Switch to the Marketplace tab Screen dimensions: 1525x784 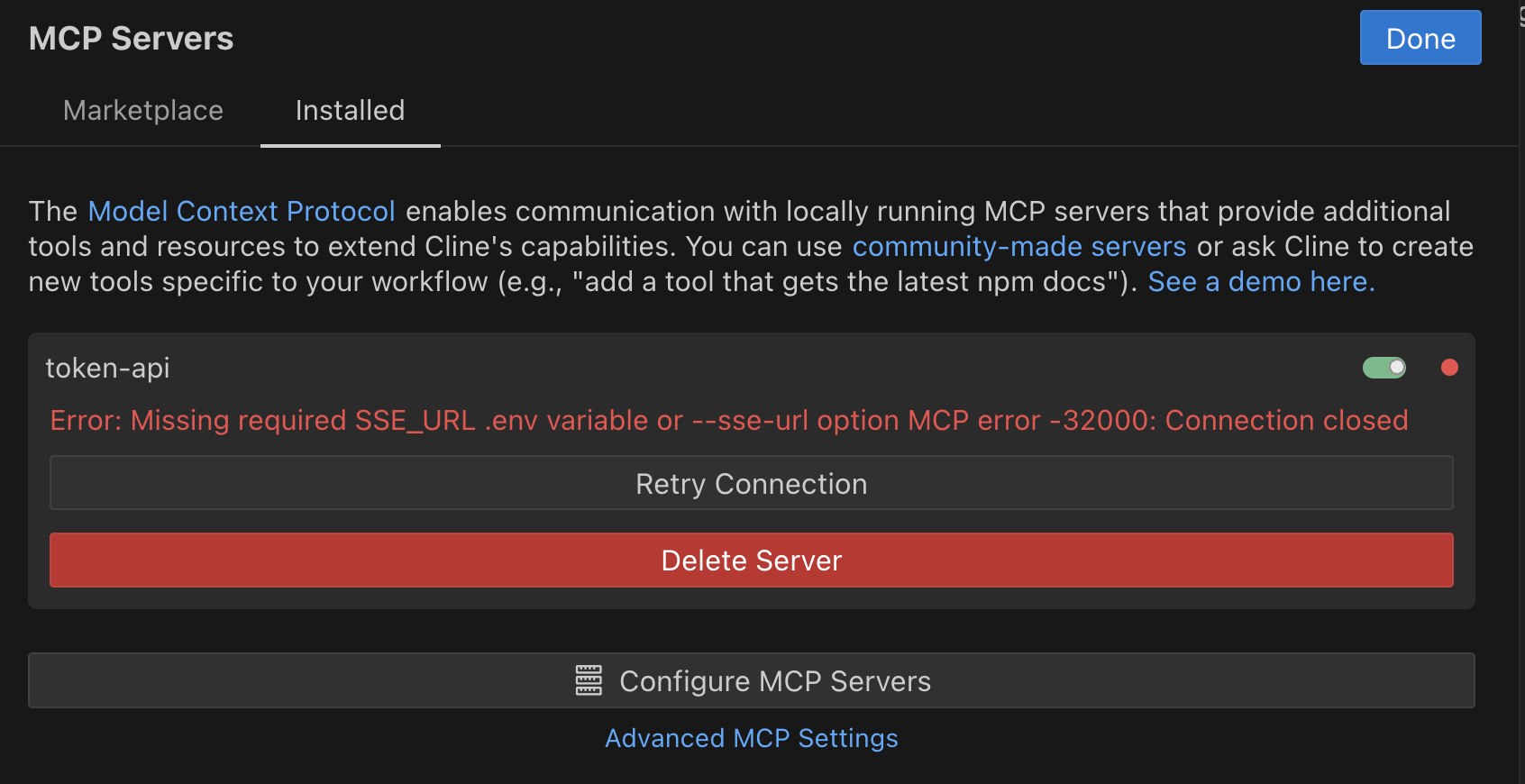pos(143,111)
